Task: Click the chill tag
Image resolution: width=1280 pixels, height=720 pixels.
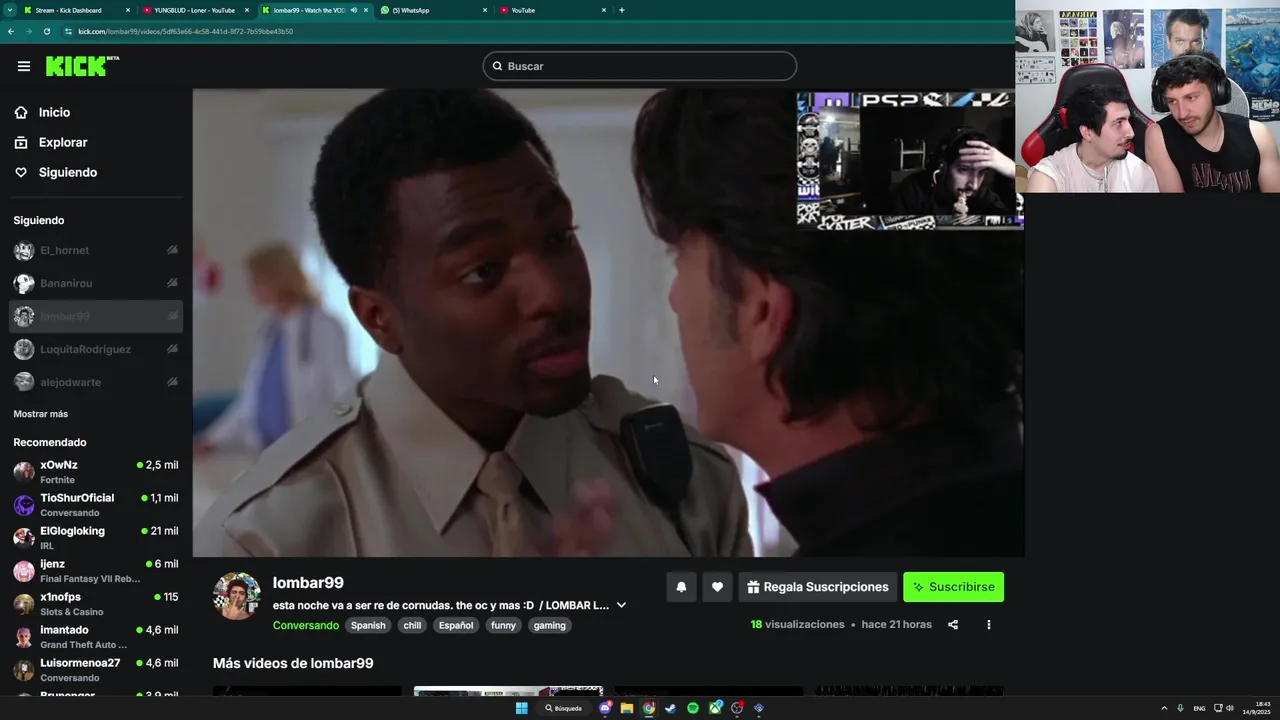Action: click(x=412, y=626)
